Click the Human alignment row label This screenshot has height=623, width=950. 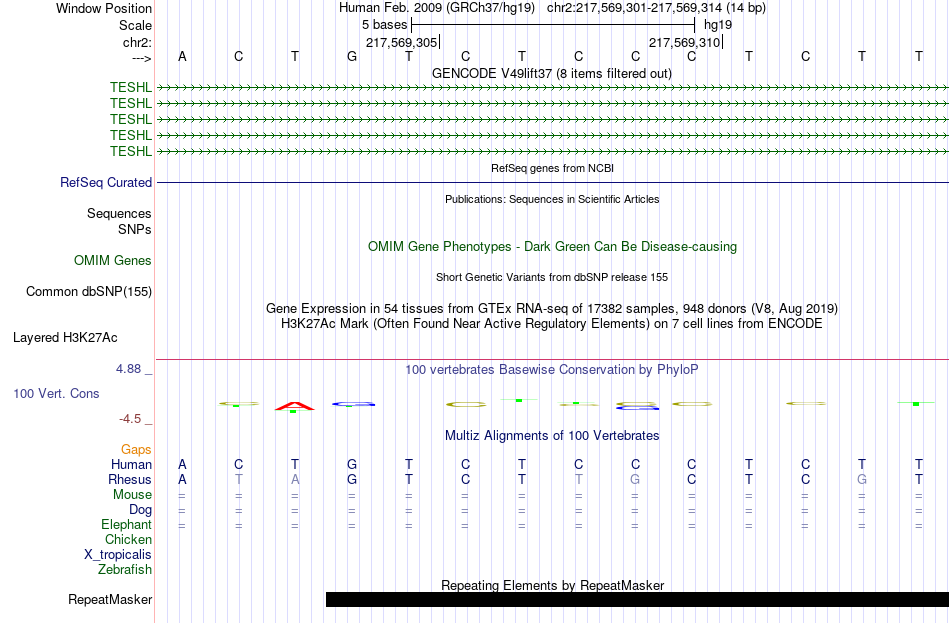[131, 465]
